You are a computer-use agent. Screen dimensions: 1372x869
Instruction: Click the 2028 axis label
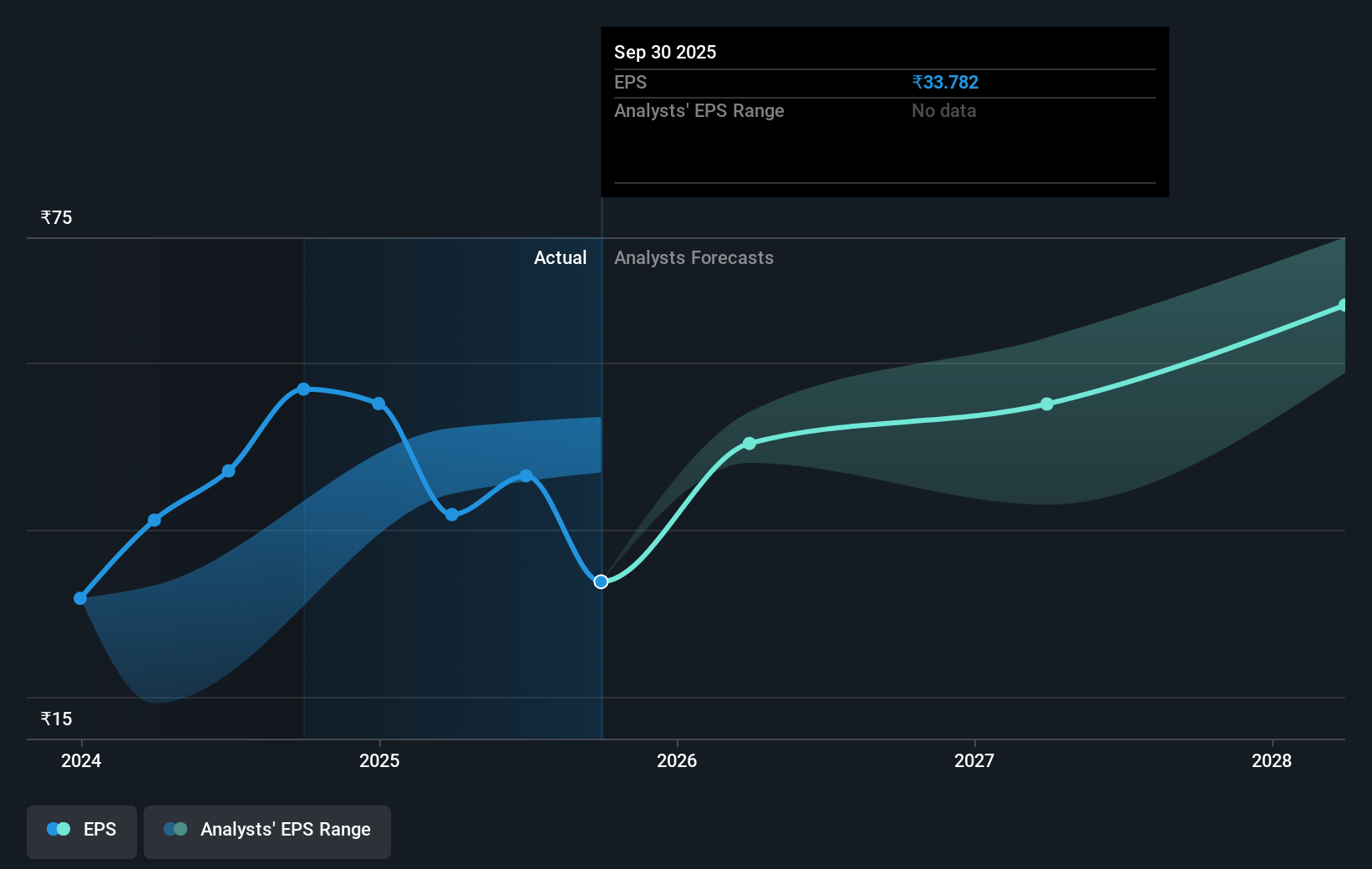coord(1271,761)
